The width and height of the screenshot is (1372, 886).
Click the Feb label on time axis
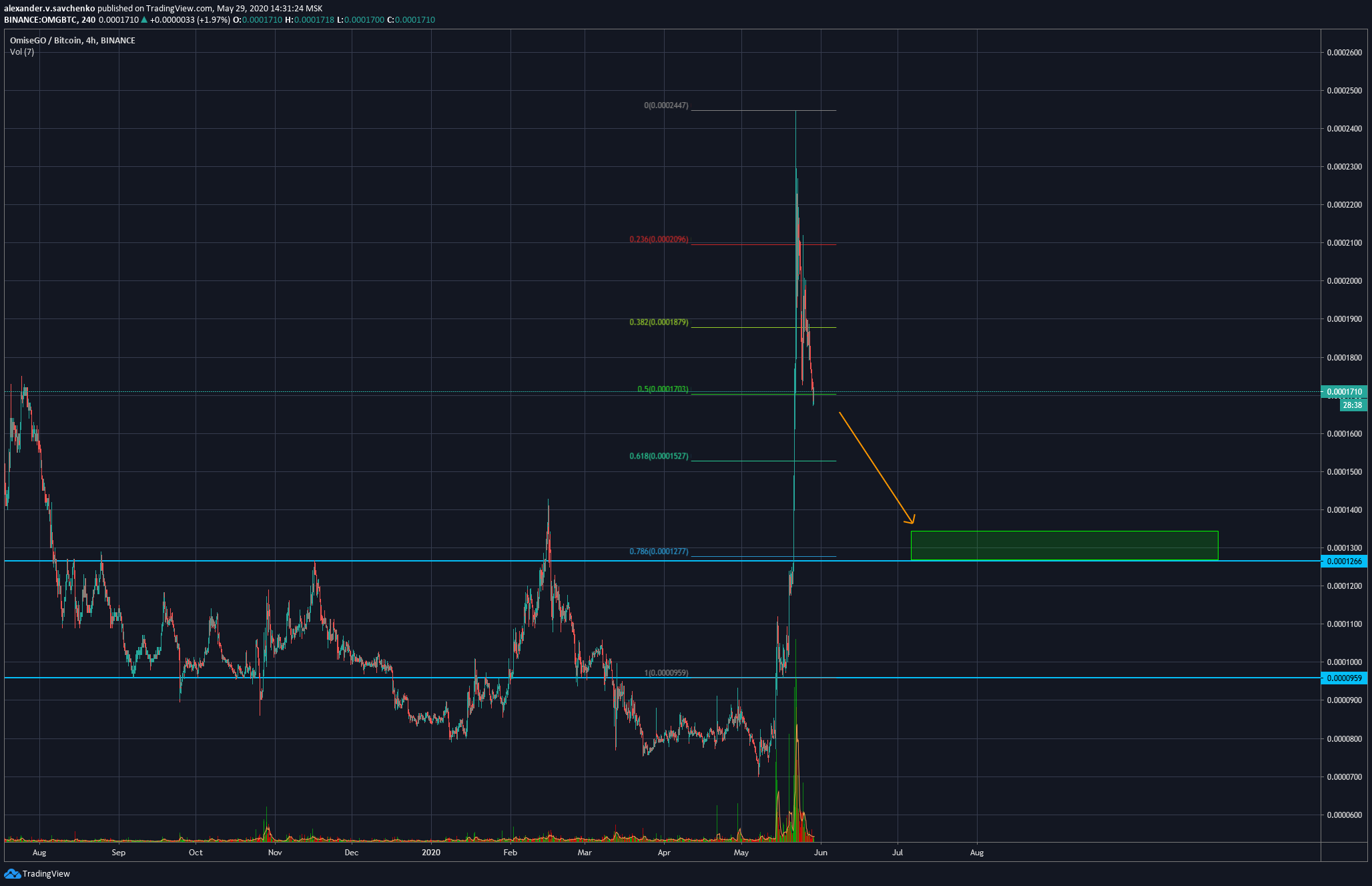[510, 853]
